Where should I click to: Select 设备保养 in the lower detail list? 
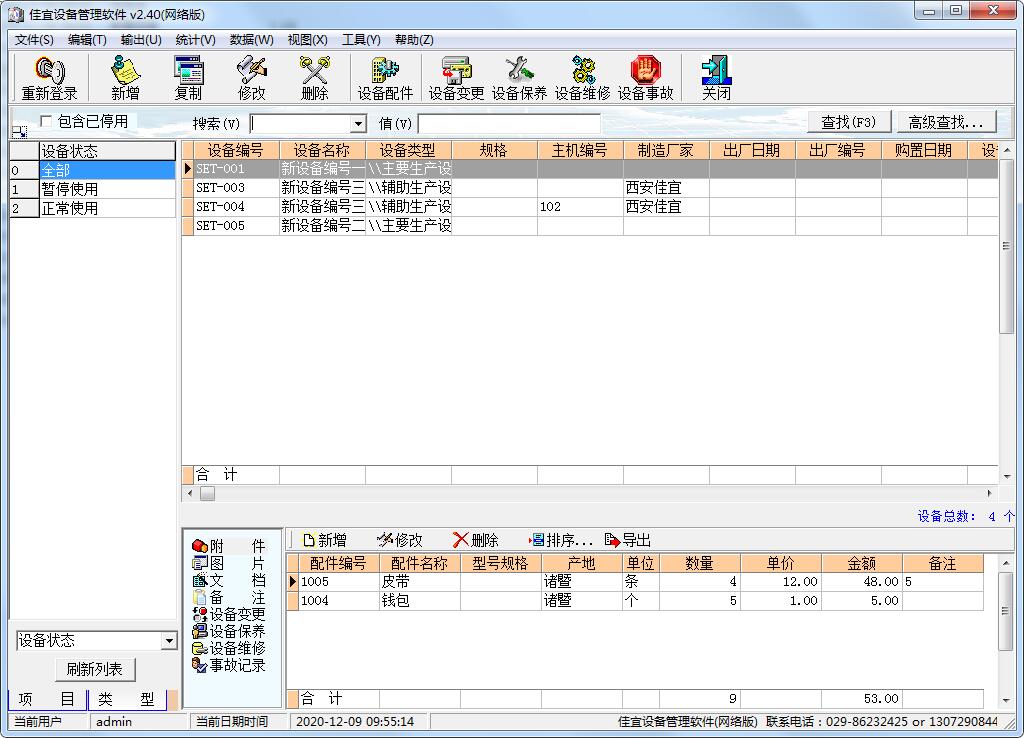tap(229, 631)
